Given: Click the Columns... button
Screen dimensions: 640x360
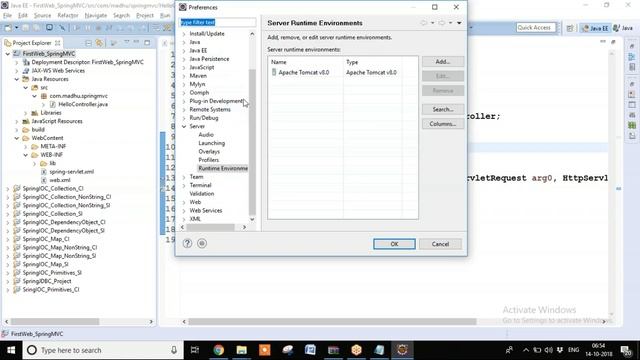Looking at the screenshot, I should pyautogui.click(x=443, y=124).
